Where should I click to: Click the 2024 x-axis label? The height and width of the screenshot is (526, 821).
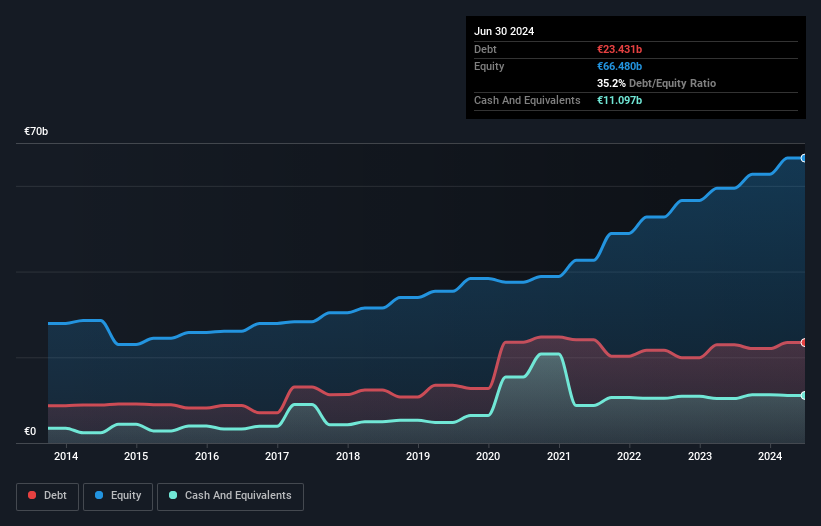(x=770, y=456)
